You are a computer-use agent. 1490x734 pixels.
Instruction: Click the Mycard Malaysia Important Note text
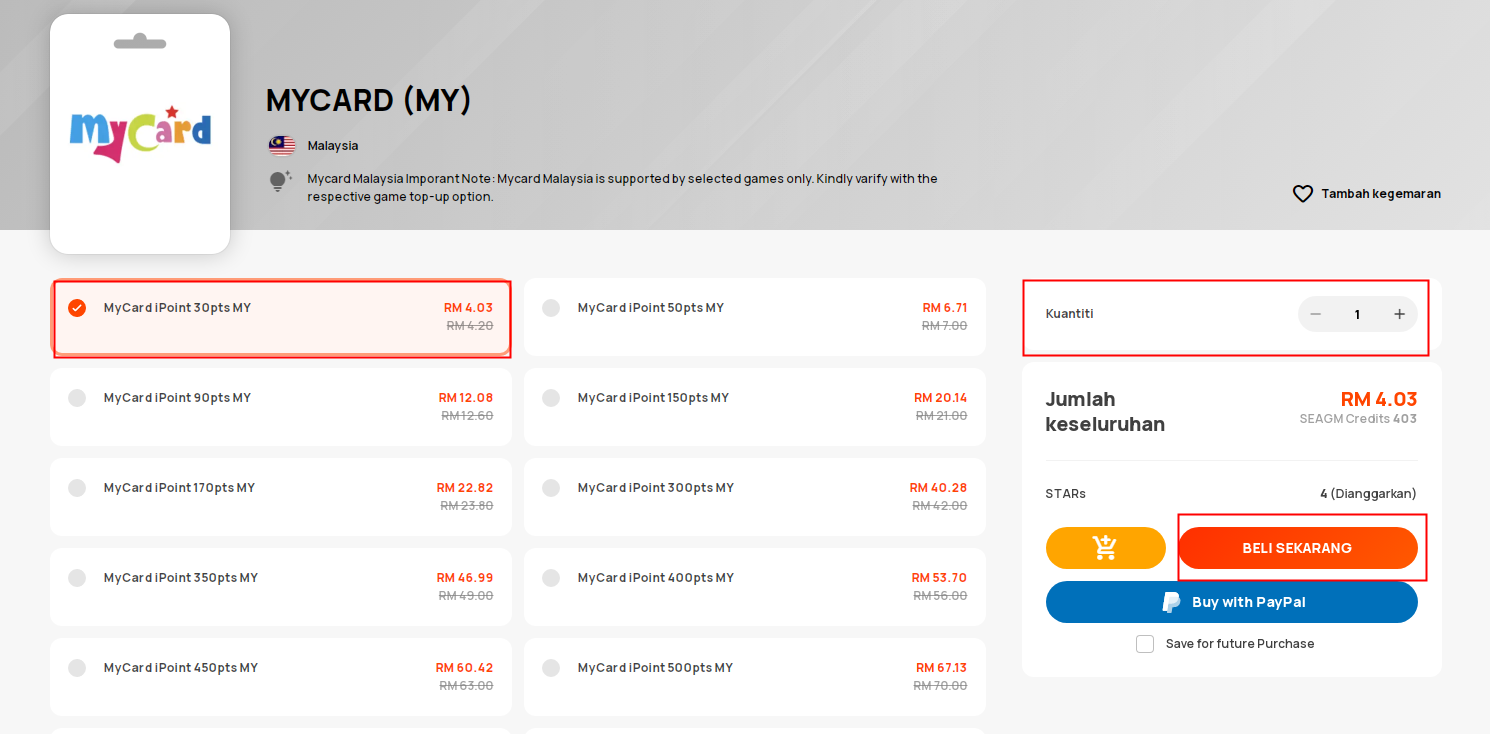pos(622,188)
